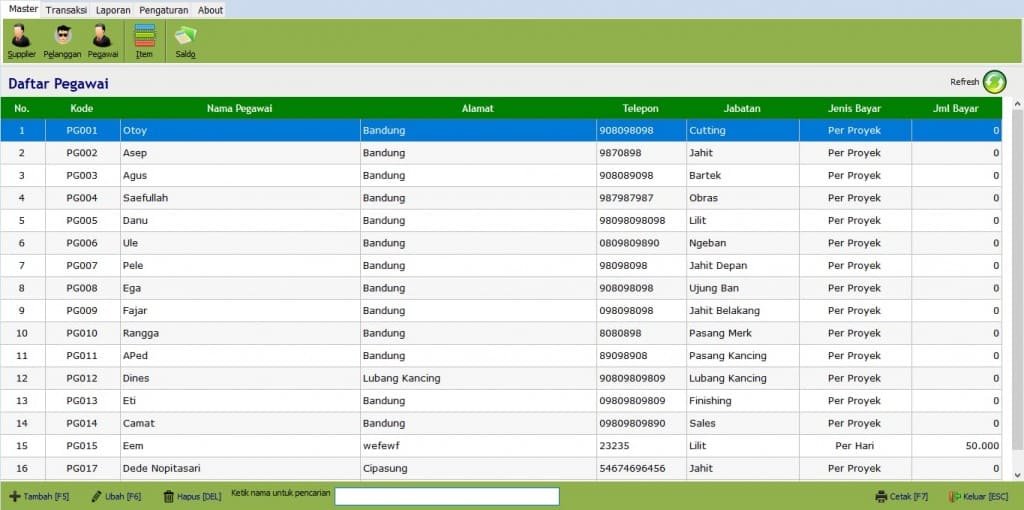Click code cell PG017

tap(82, 468)
